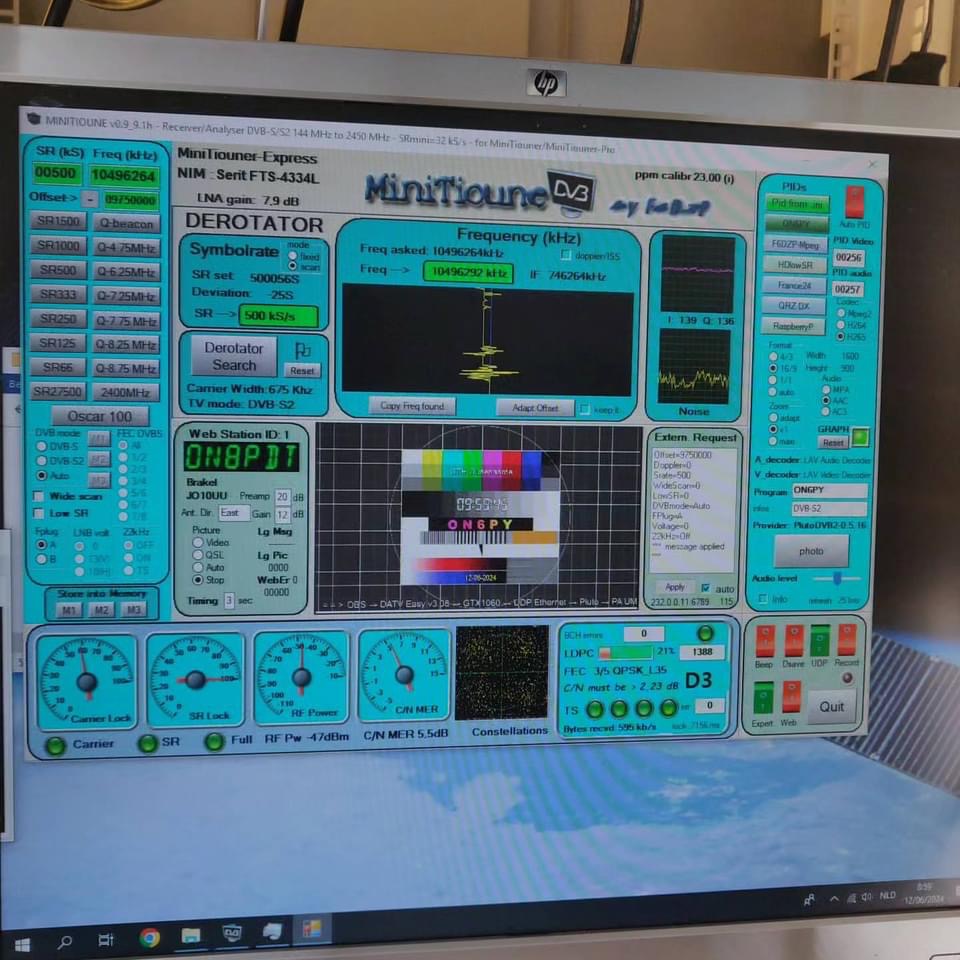Click the Ant. Dir. East field
Screen dimensions: 960x960
tap(233, 513)
